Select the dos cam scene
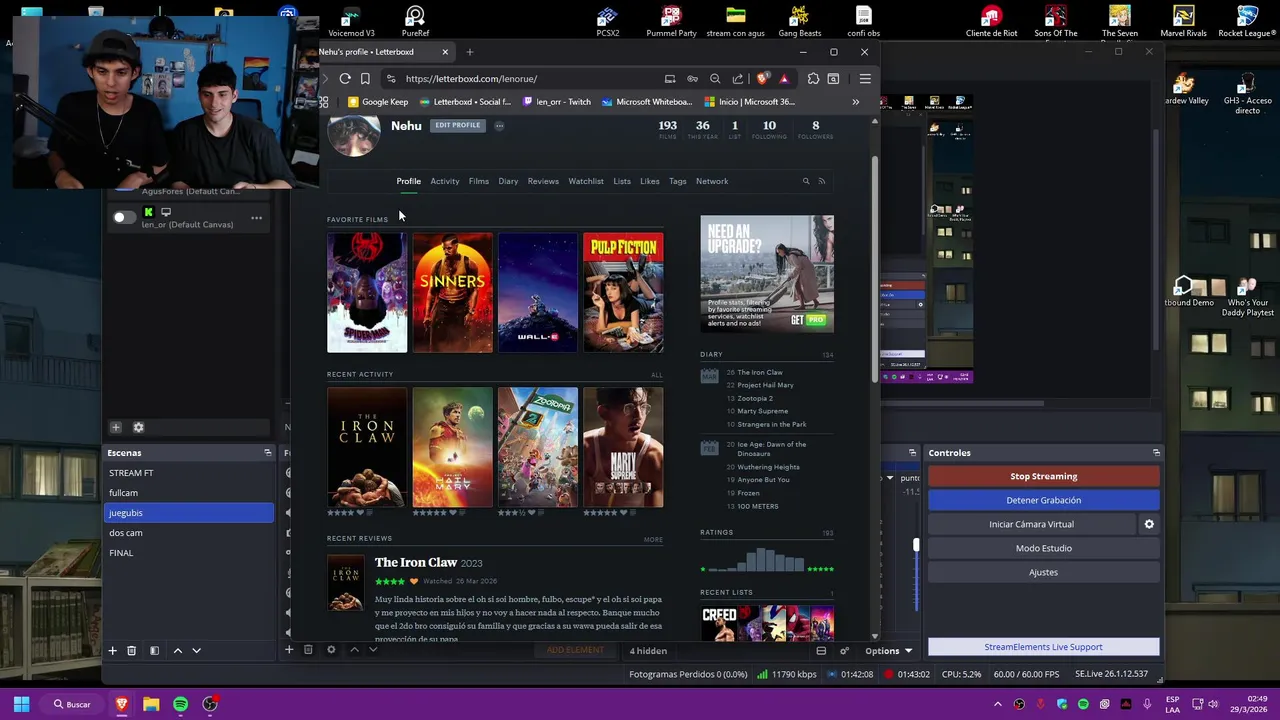Screen dimensions: 1280x720 point(189,533)
